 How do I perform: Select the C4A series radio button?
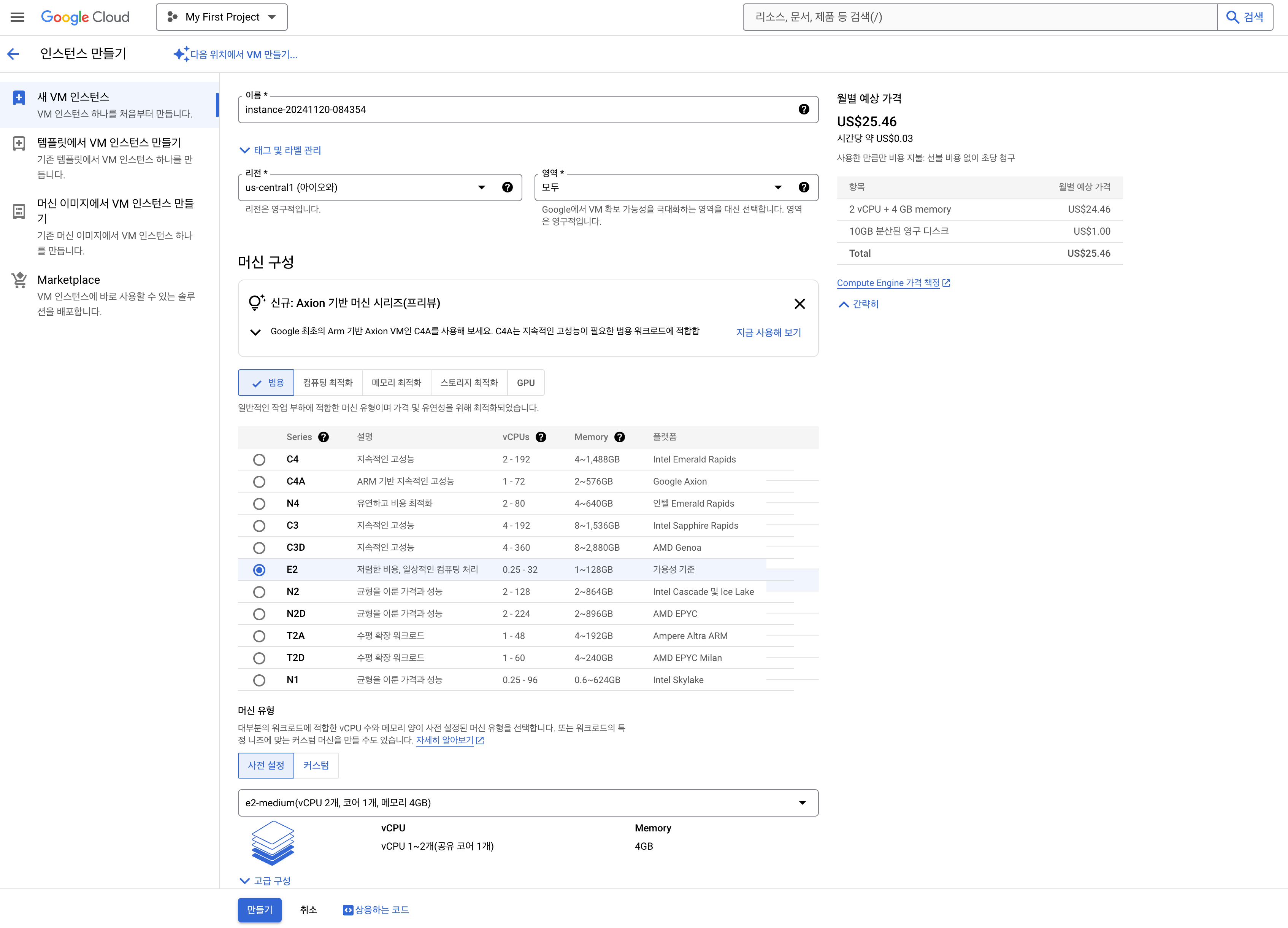click(x=259, y=482)
